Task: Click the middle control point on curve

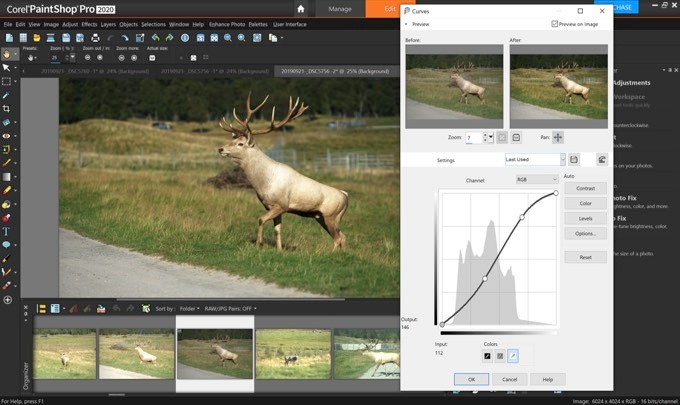Action: pyautogui.click(x=485, y=278)
